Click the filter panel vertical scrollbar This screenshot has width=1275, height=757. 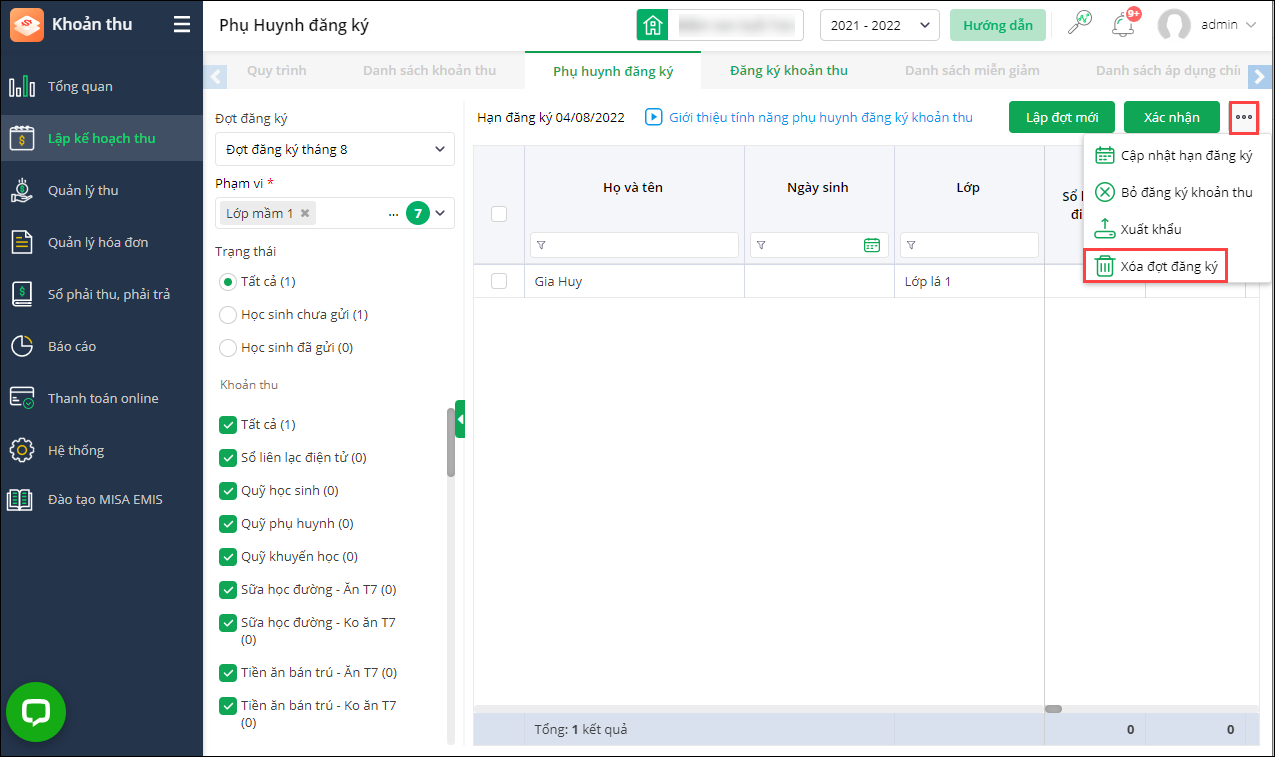click(x=451, y=440)
